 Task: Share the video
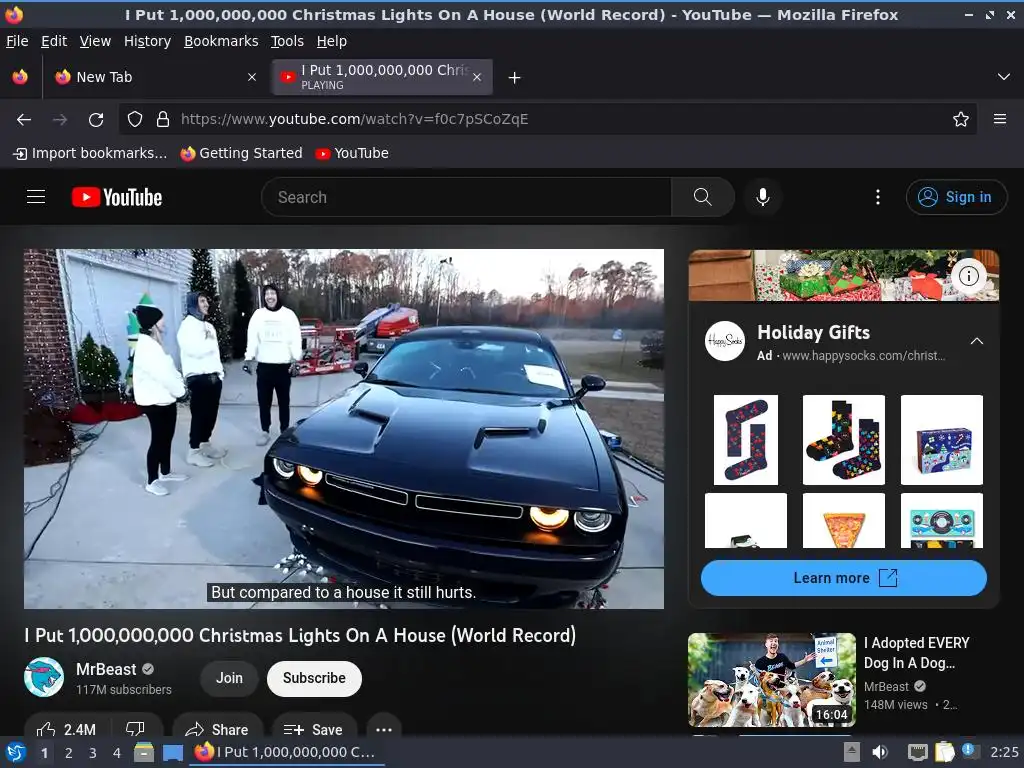click(217, 729)
